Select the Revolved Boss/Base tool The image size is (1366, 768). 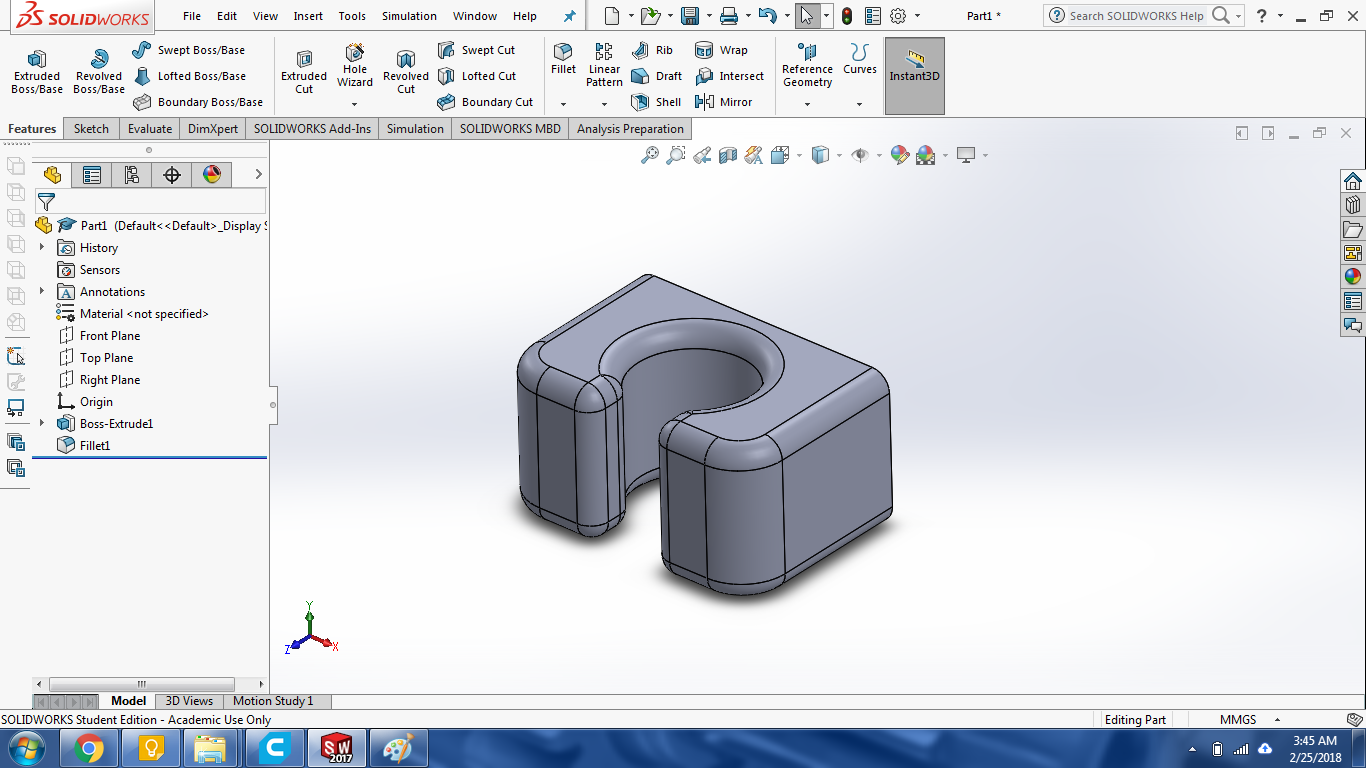(x=99, y=70)
